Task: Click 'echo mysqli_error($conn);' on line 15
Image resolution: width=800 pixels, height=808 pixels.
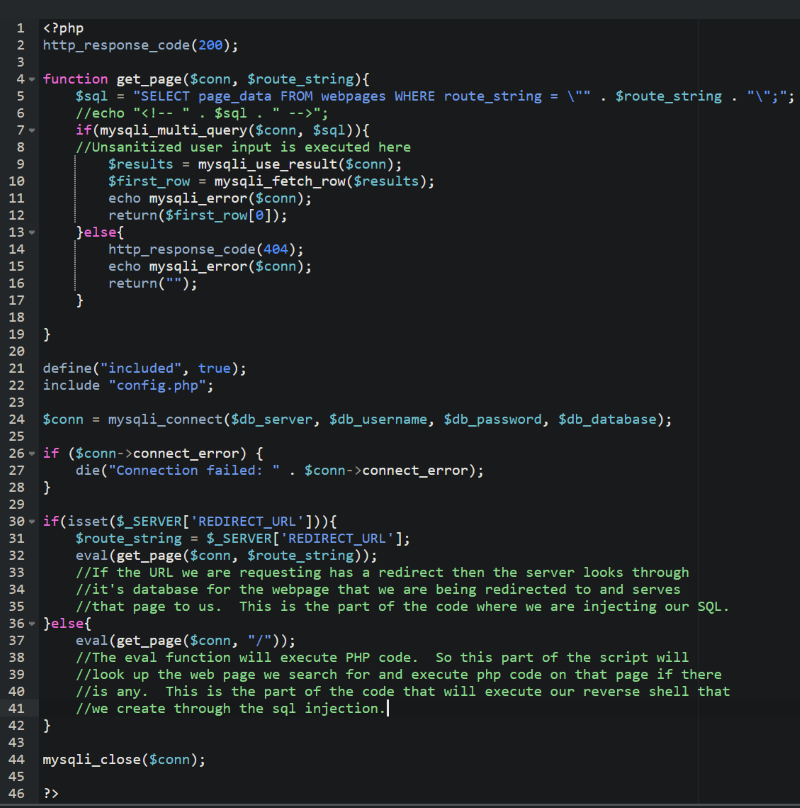Action: click(x=210, y=266)
